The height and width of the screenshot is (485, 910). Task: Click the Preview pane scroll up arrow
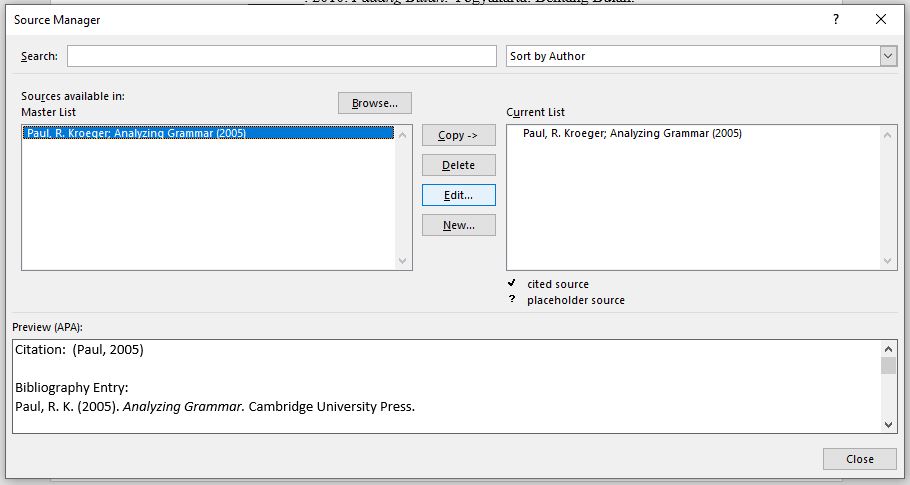(x=888, y=349)
